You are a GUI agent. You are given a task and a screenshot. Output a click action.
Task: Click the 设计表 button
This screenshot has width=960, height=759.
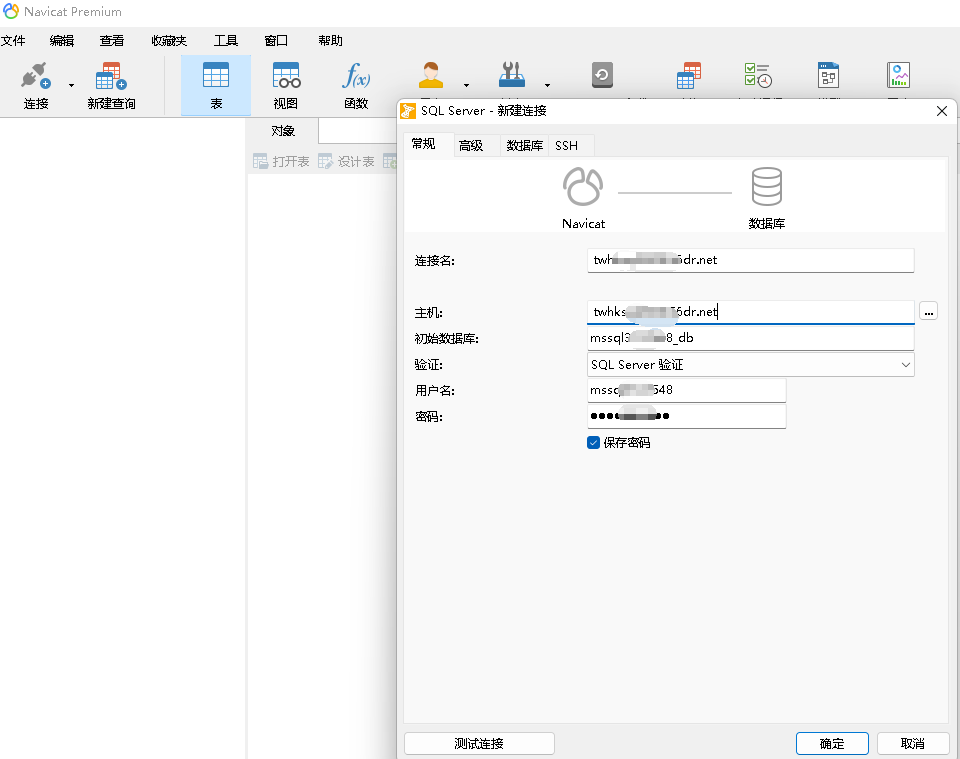(x=347, y=162)
